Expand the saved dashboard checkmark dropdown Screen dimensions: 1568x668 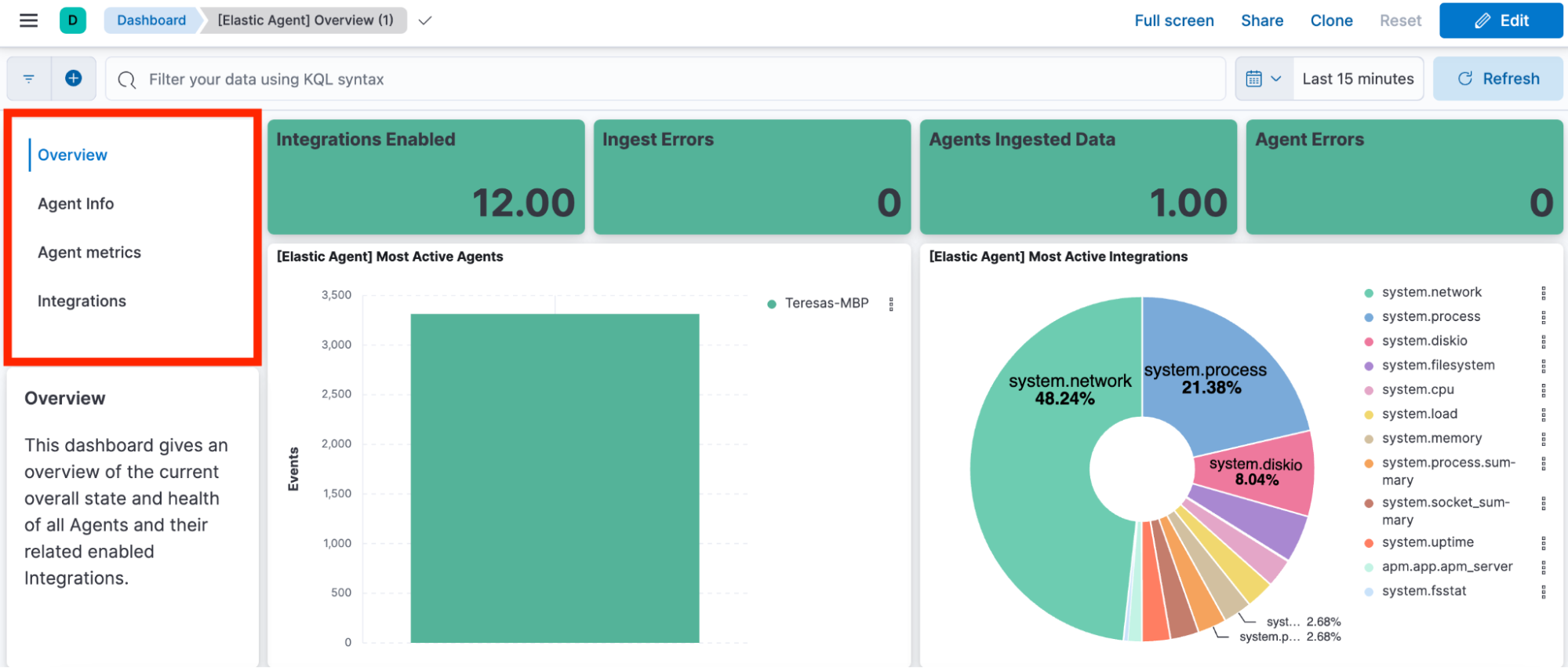click(425, 20)
